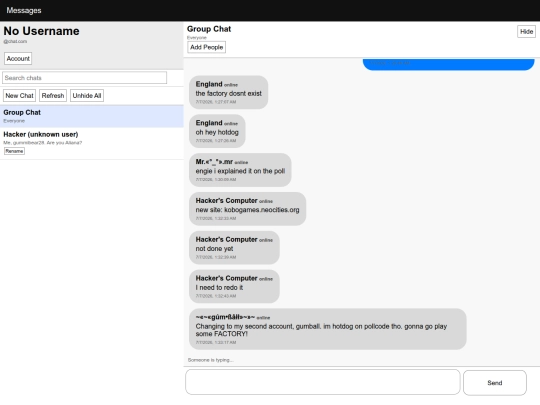540x405 pixels.
Task: Send the message
Action: pyautogui.click(x=495, y=383)
